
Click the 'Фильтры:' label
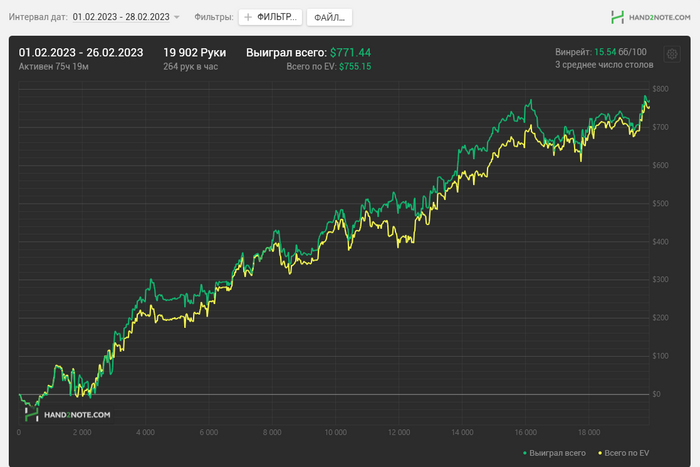pos(214,17)
